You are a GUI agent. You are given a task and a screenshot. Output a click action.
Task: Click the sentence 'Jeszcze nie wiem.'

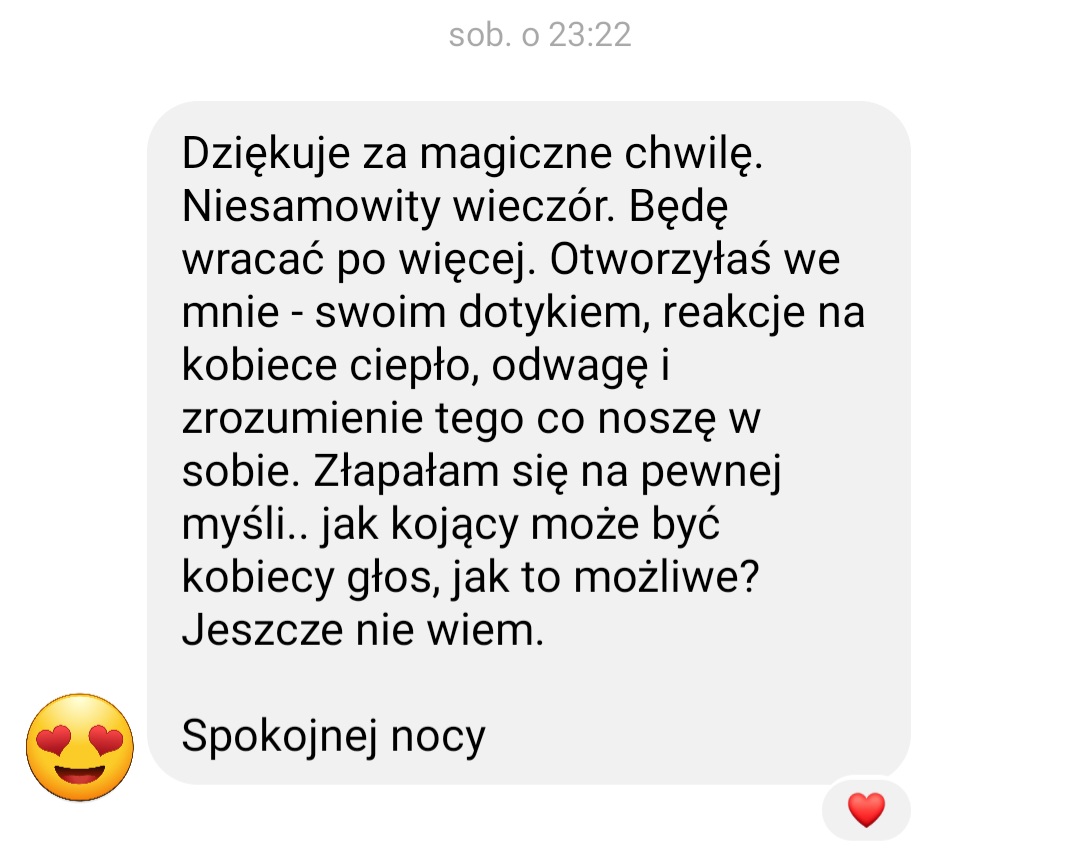(x=363, y=630)
